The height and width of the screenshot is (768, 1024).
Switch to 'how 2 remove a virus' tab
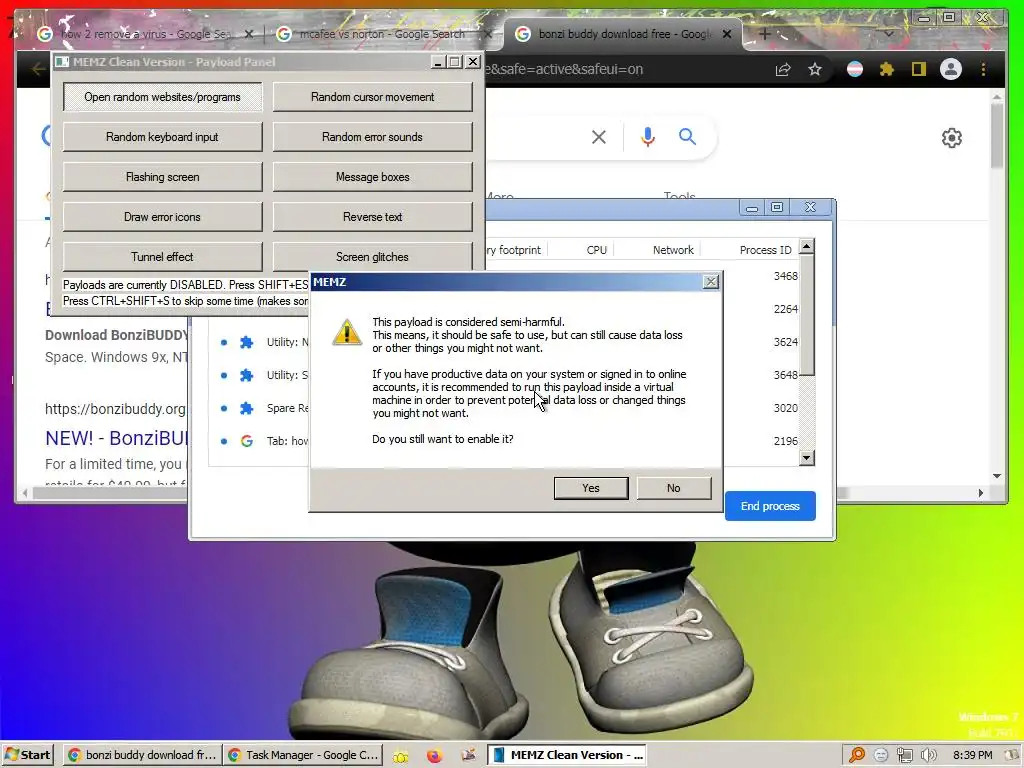click(145, 34)
